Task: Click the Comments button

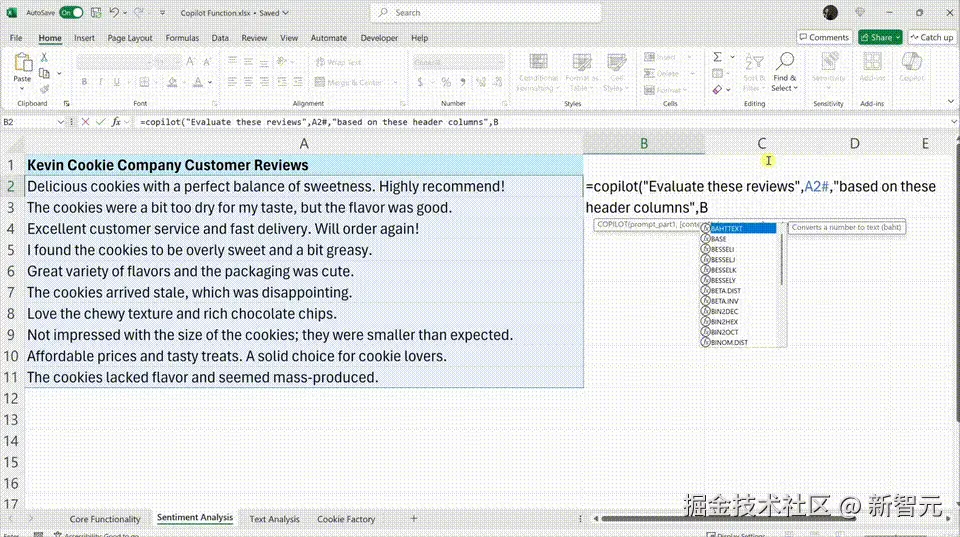Action: pos(824,37)
